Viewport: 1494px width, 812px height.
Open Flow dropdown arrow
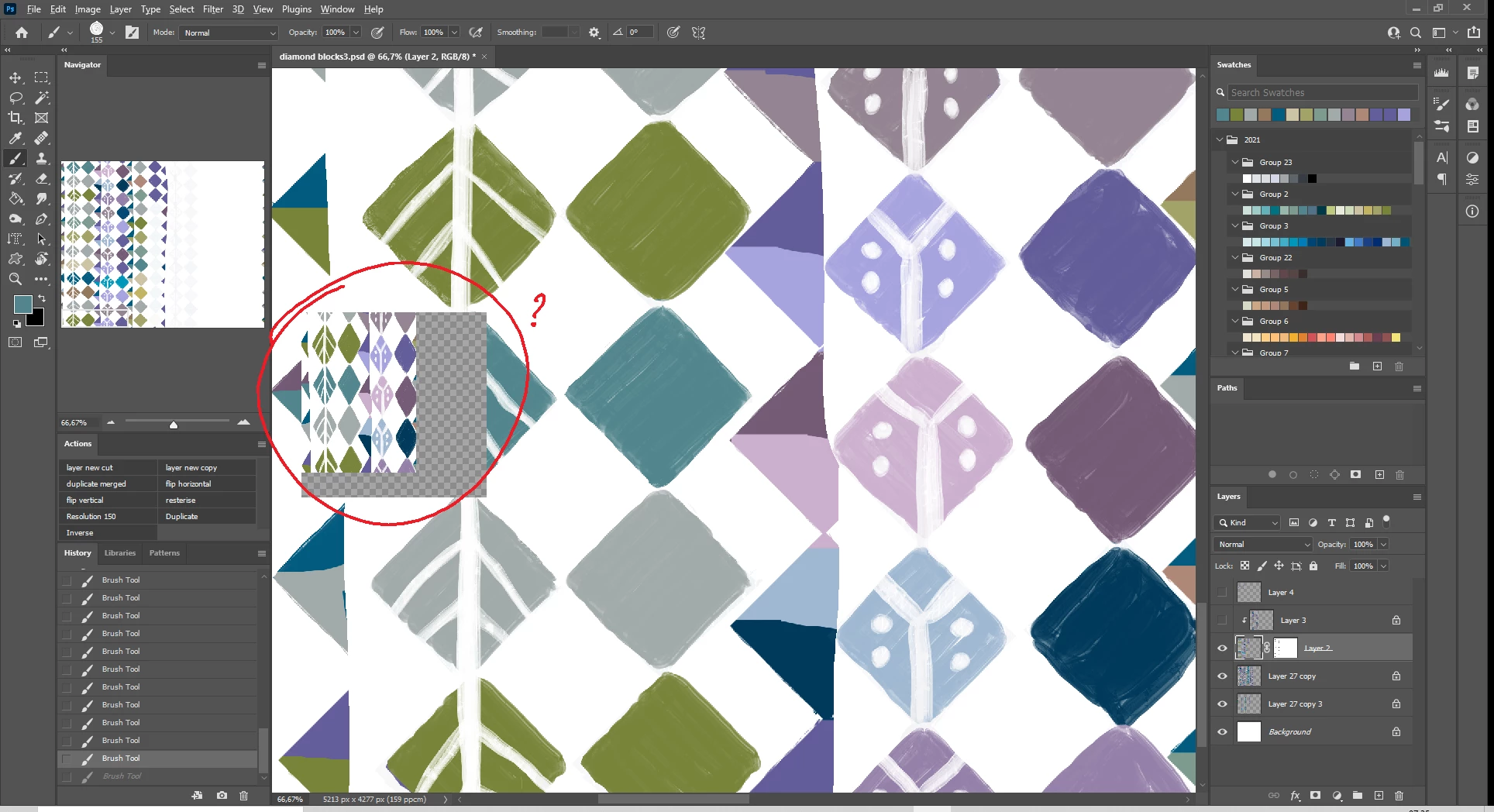click(x=454, y=33)
